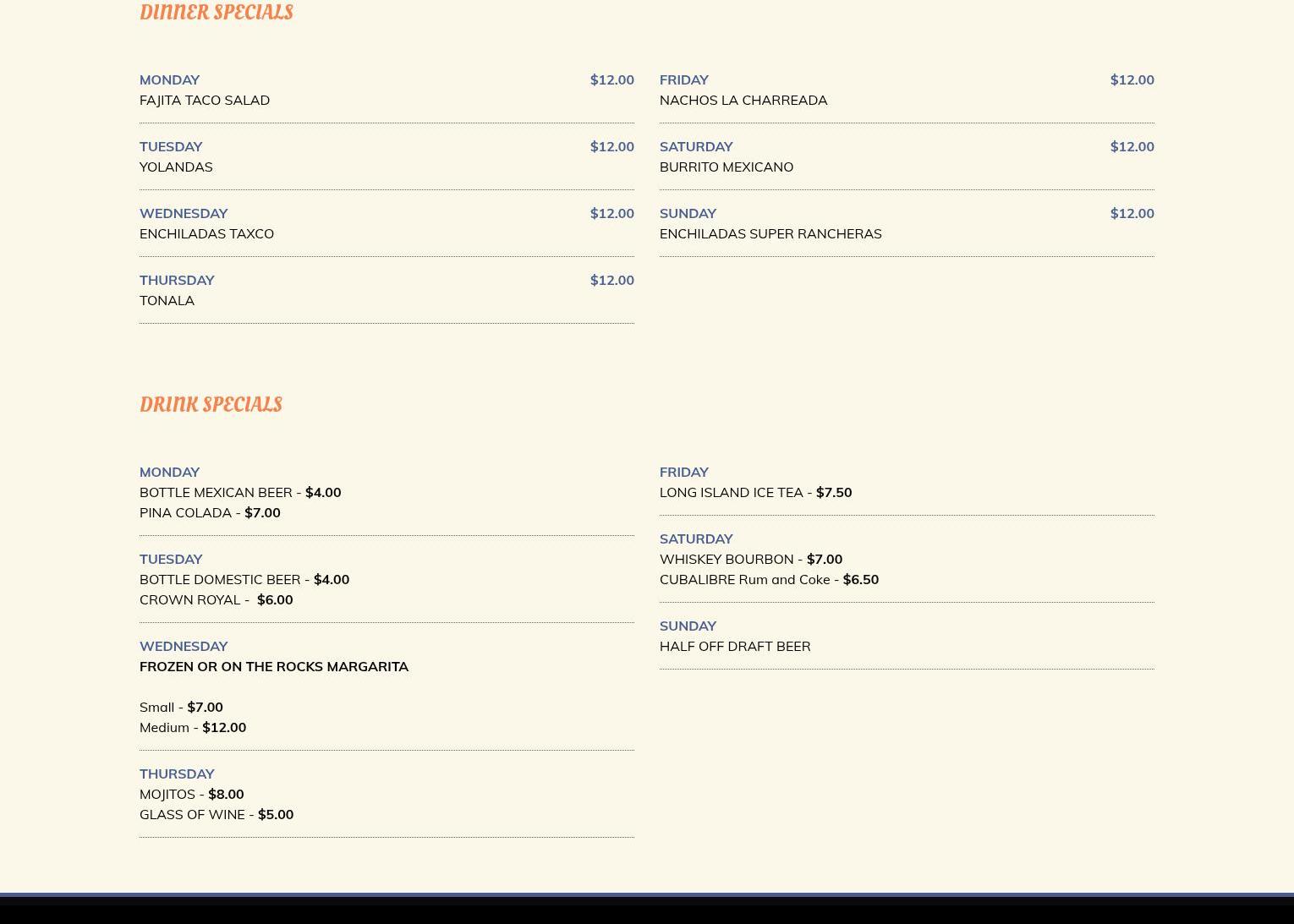
Task: Click on Yolandas Tuesday dinner special
Action: point(176,167)
